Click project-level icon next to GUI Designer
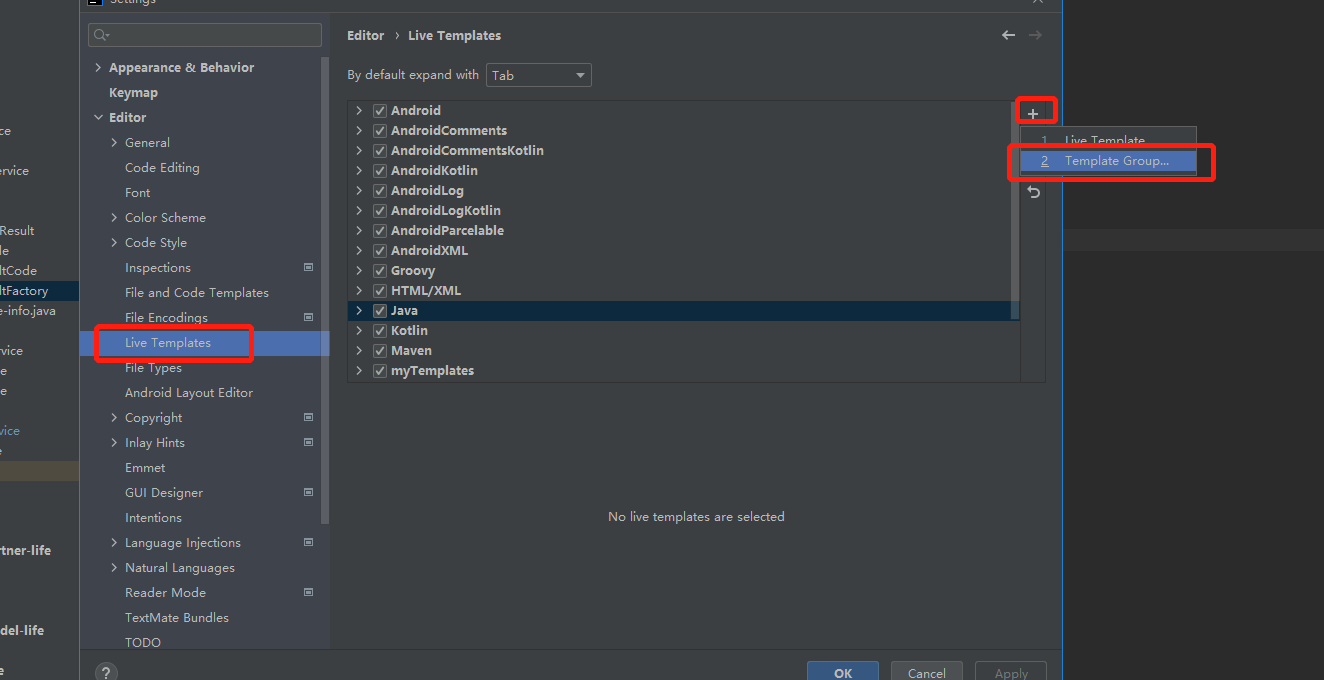This screenshot has width=1324, height=680. coord(308,492)
